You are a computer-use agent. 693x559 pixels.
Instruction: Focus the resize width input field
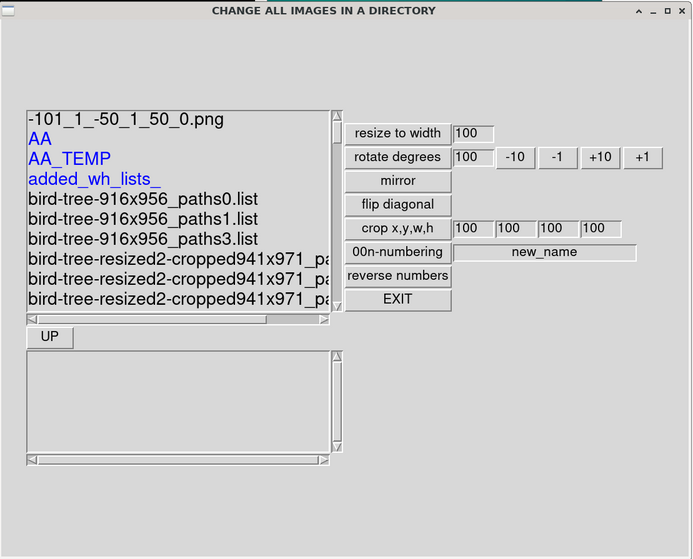click(x=473, y=133)
